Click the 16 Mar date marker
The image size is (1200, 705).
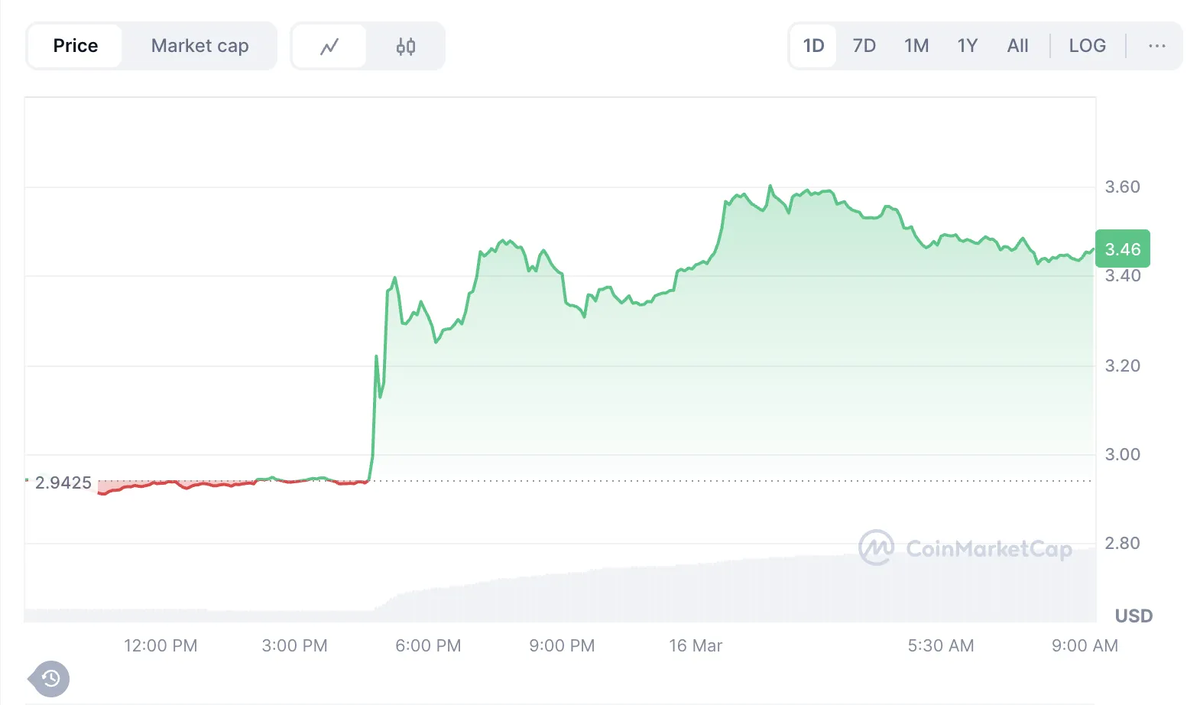pos(696,646)
